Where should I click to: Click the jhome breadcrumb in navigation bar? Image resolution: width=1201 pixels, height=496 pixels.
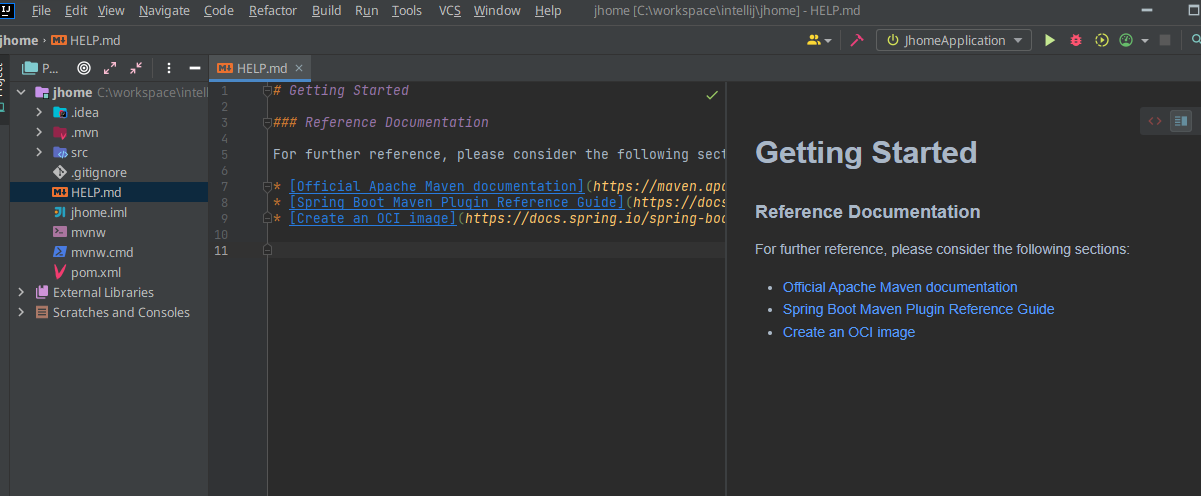click(x=18, y=40)
